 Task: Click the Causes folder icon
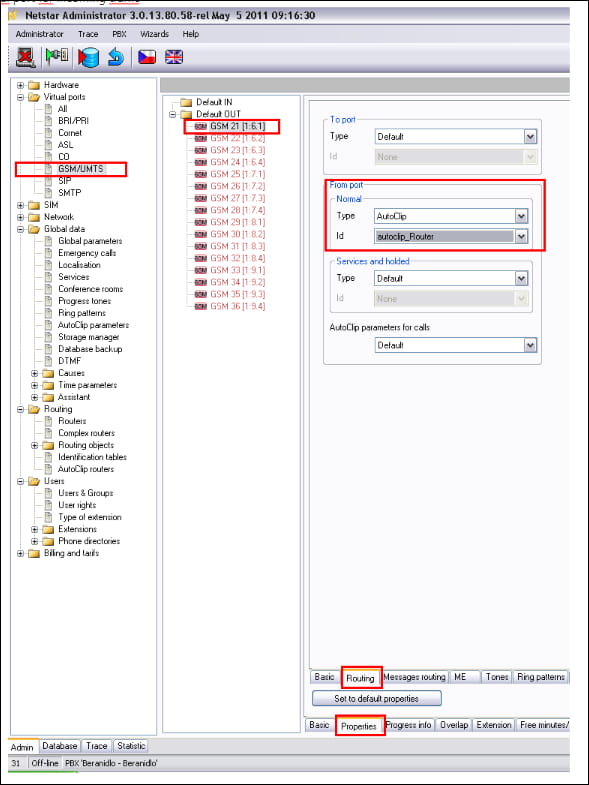click(48, 373)
